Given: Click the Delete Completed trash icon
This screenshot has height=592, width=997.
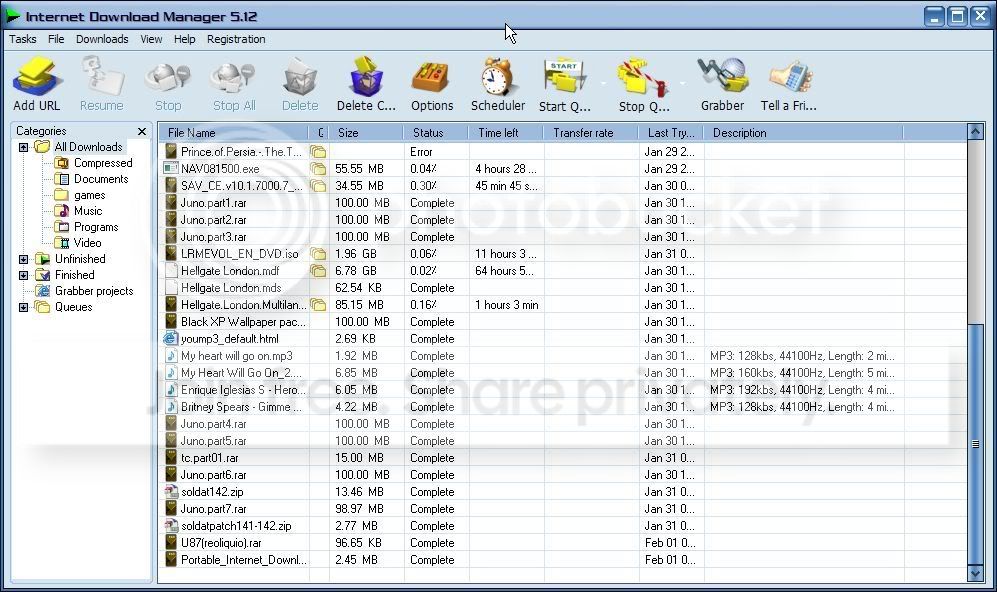Looking at the screenshot, I should click(x=366, y=76).
